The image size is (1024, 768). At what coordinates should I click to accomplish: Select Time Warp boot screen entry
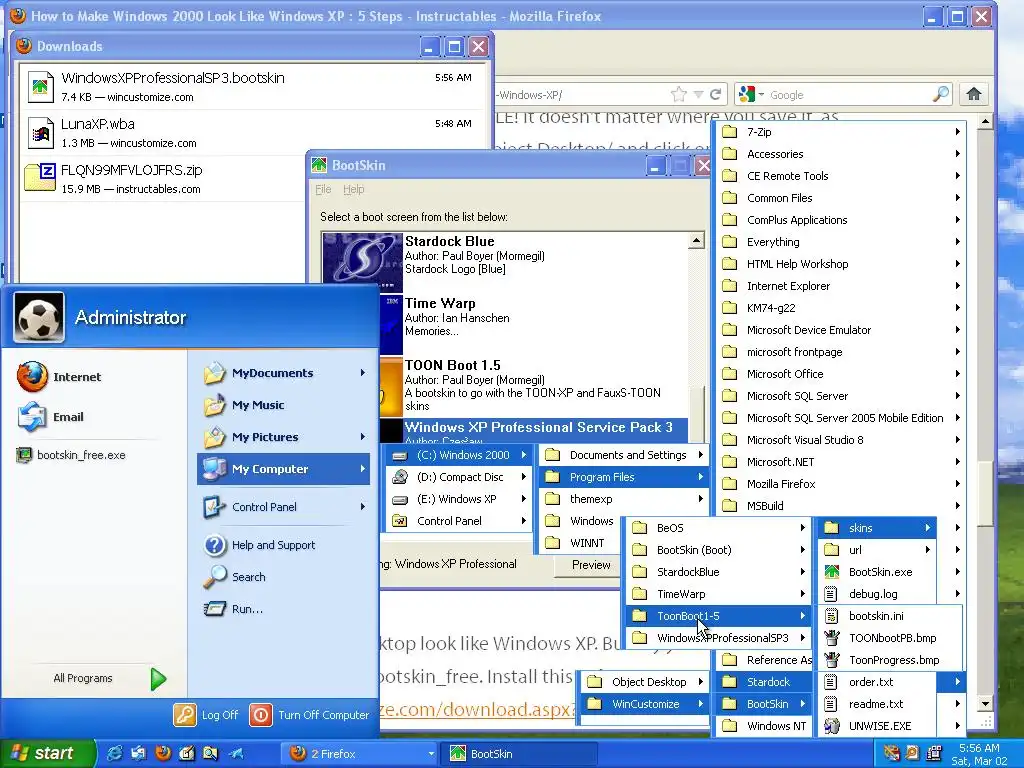(x=533, y=324)
